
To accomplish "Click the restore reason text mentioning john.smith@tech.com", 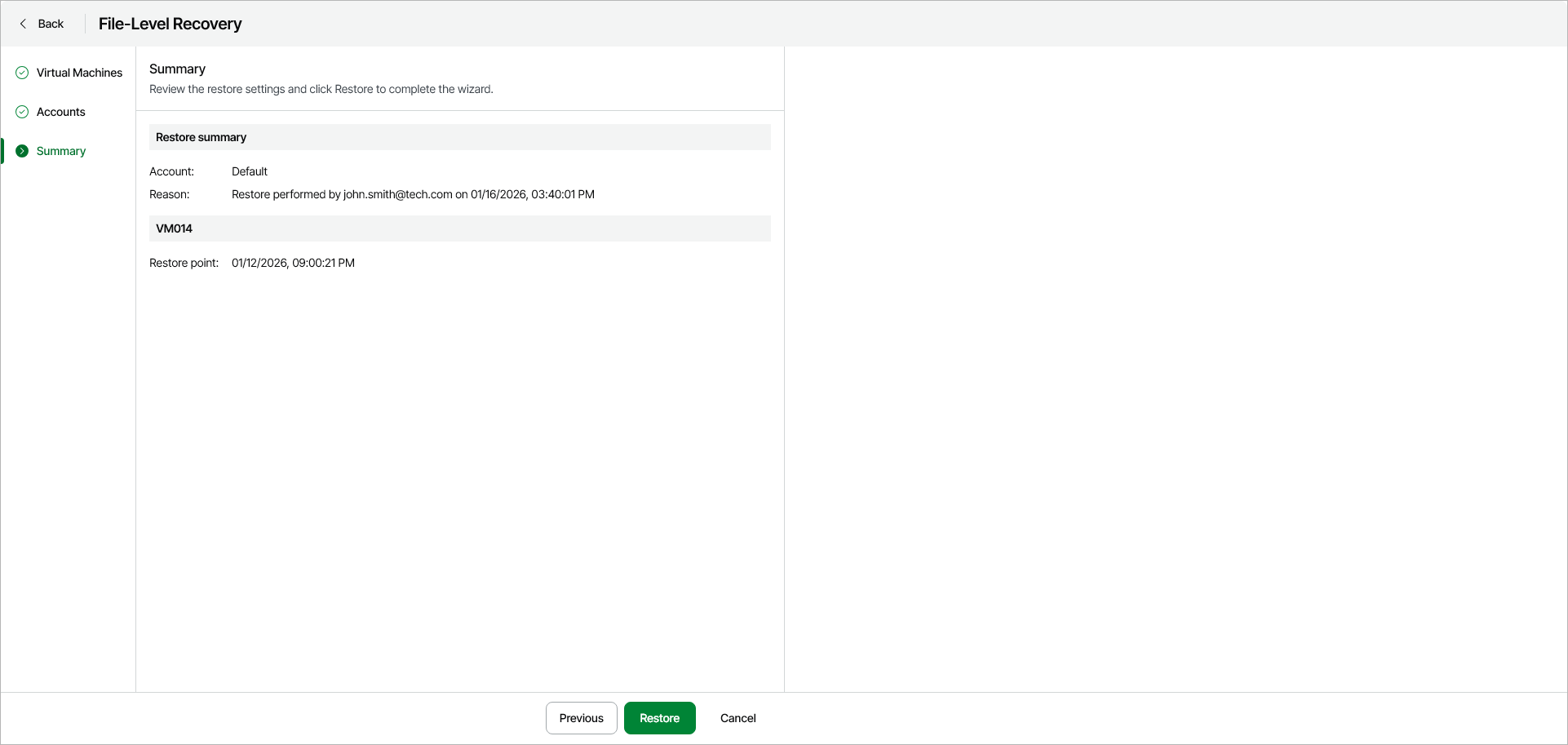I will click(x=413, y=194).
